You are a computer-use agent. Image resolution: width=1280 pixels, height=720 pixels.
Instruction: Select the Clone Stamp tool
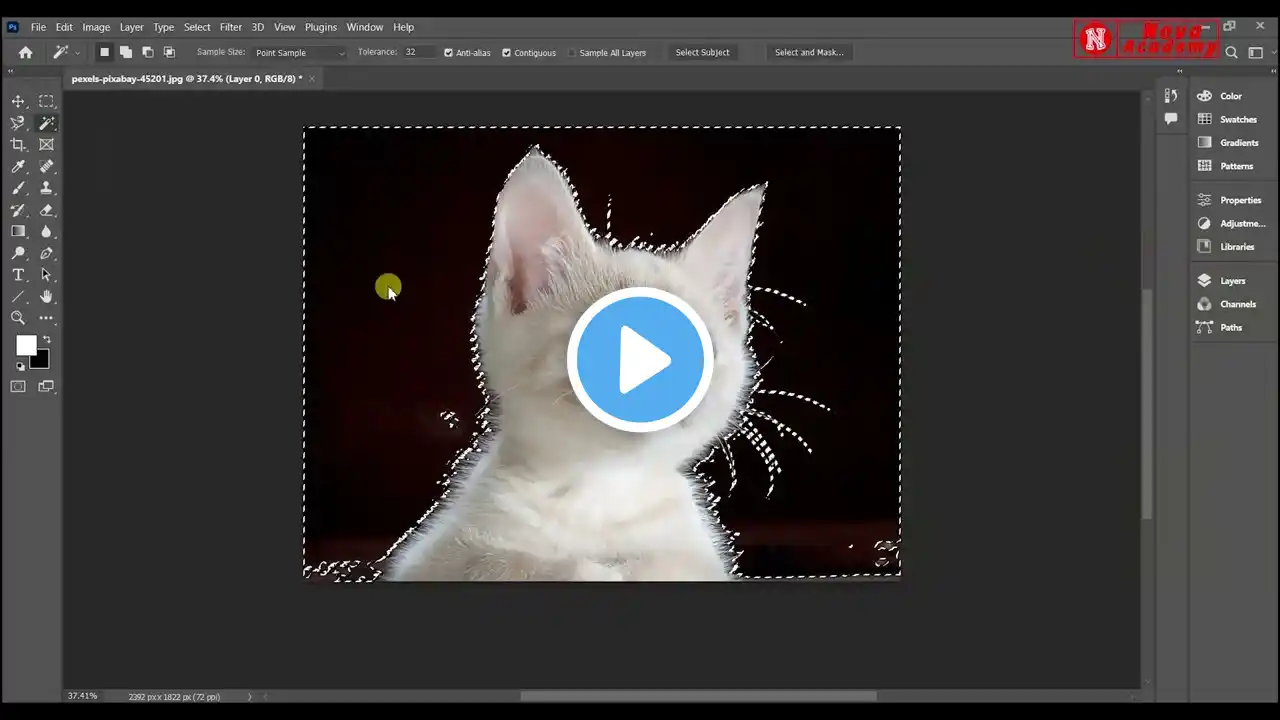tap(46, 188)
